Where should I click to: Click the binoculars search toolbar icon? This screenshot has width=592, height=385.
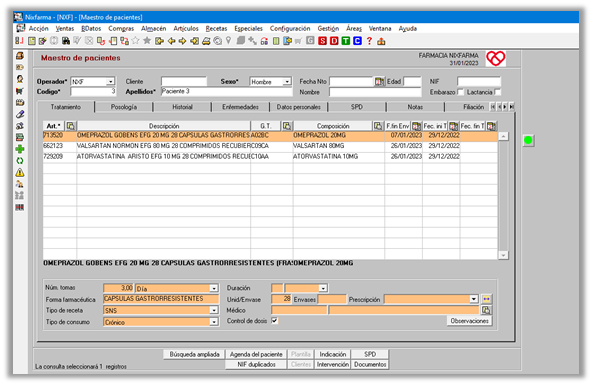tap(66, 41)
